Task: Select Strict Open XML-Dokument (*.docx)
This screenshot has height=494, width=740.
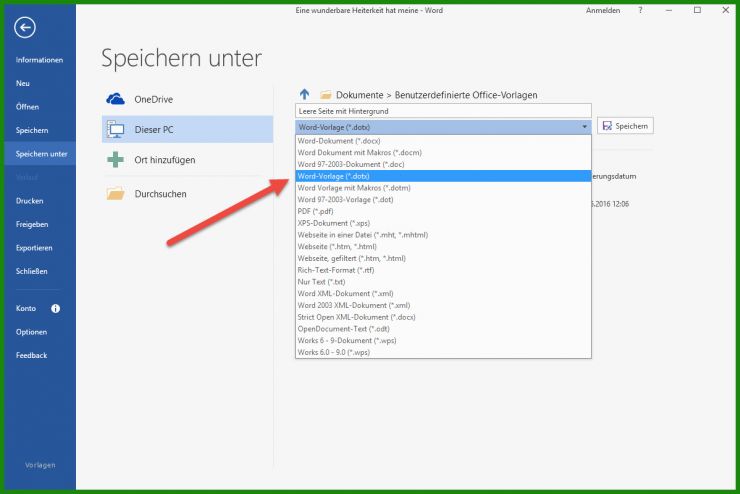Action: 443,317
